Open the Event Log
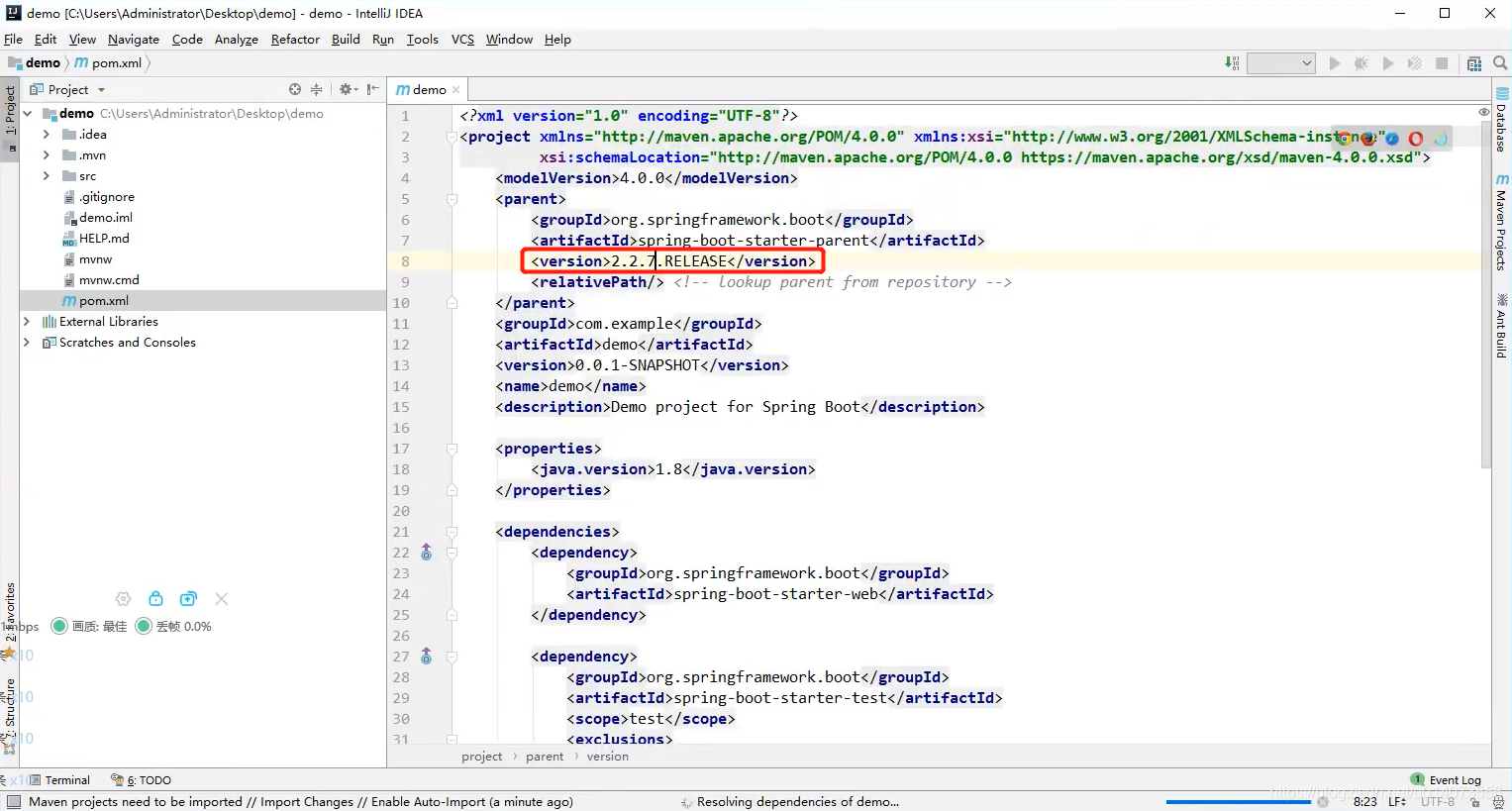Image resolution: width=1512 pixels, height=811 pixels. click(1446, 780)
